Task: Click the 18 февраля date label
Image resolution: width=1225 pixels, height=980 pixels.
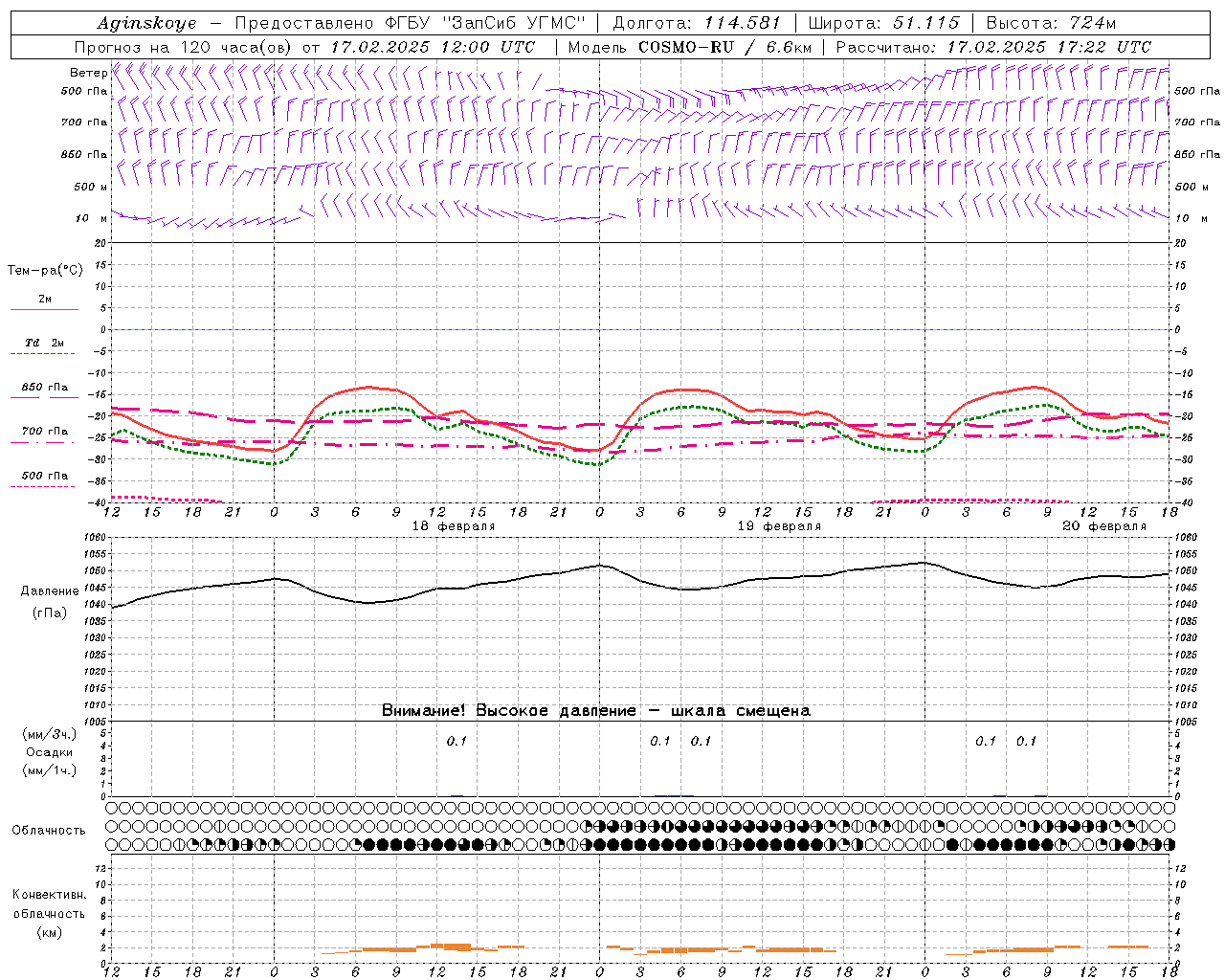Action: pos(454,526)
